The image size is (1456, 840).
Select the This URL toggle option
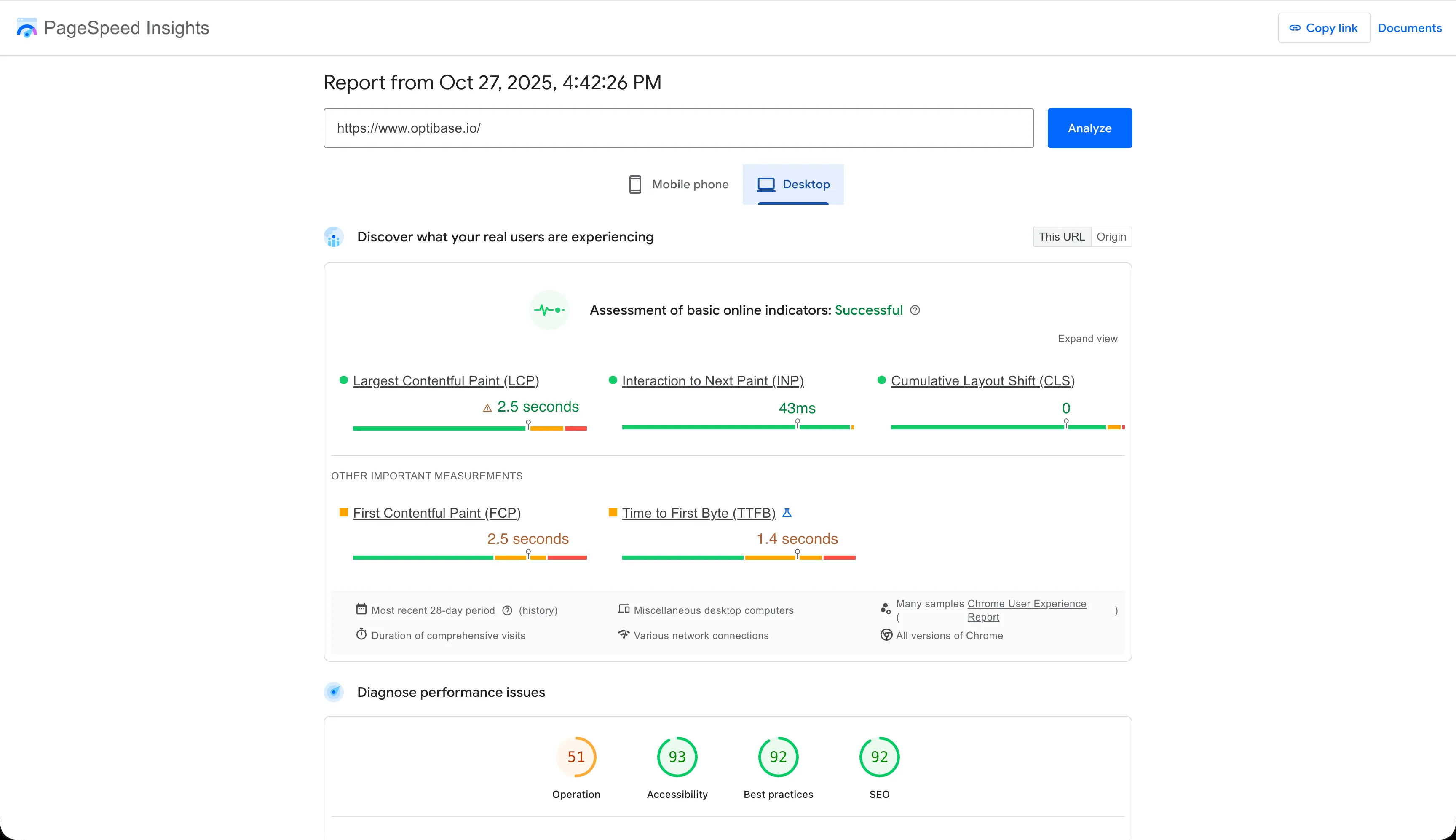(x=1061, y=236)
